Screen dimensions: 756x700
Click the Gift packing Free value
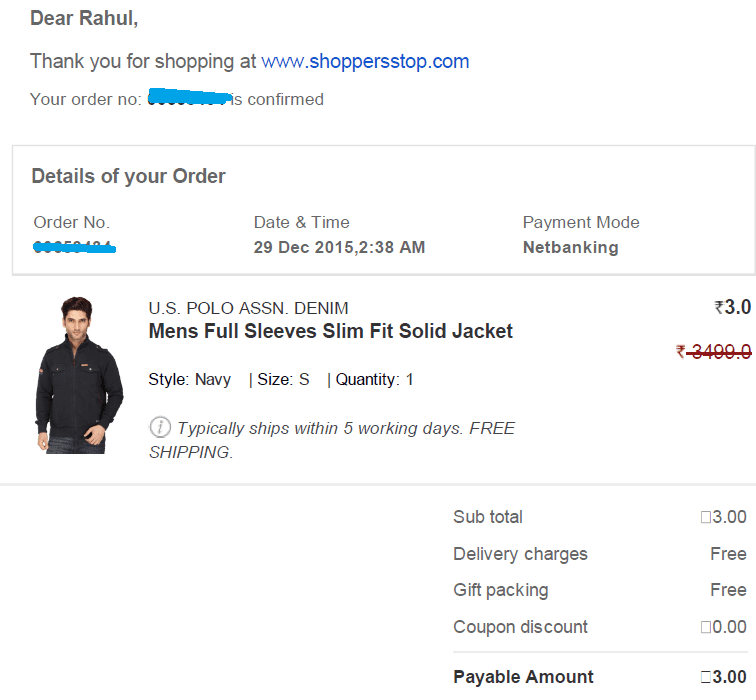tap(729, 590)
